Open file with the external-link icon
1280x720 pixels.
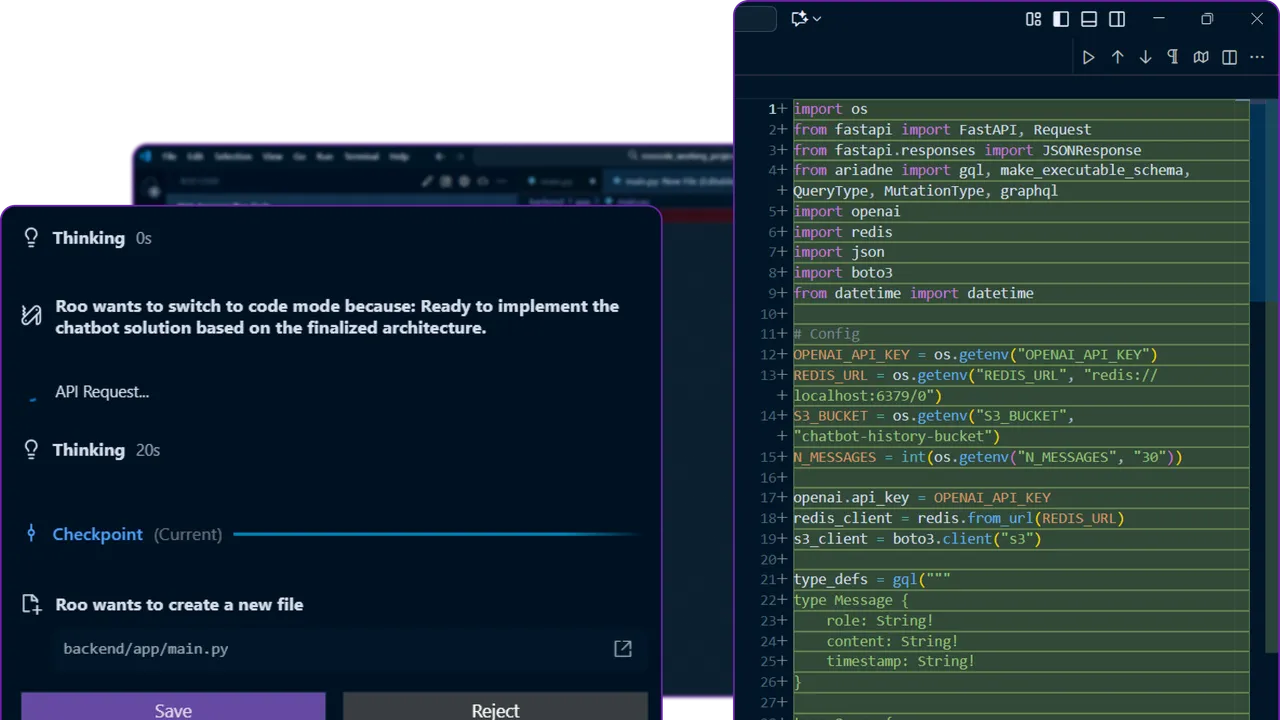pyautogui.click(x=622, y=649)
